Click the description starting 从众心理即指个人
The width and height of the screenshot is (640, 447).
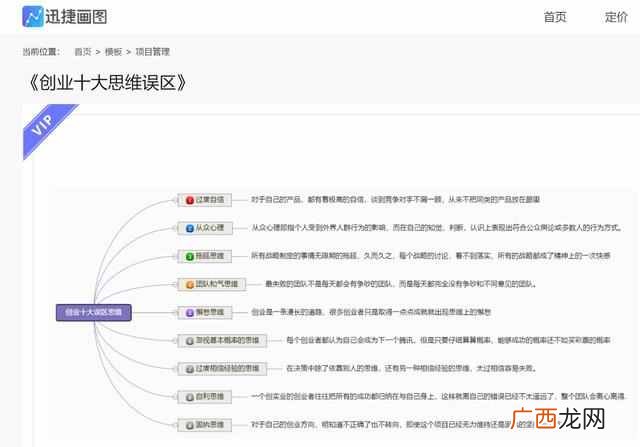tap(436, 228)
